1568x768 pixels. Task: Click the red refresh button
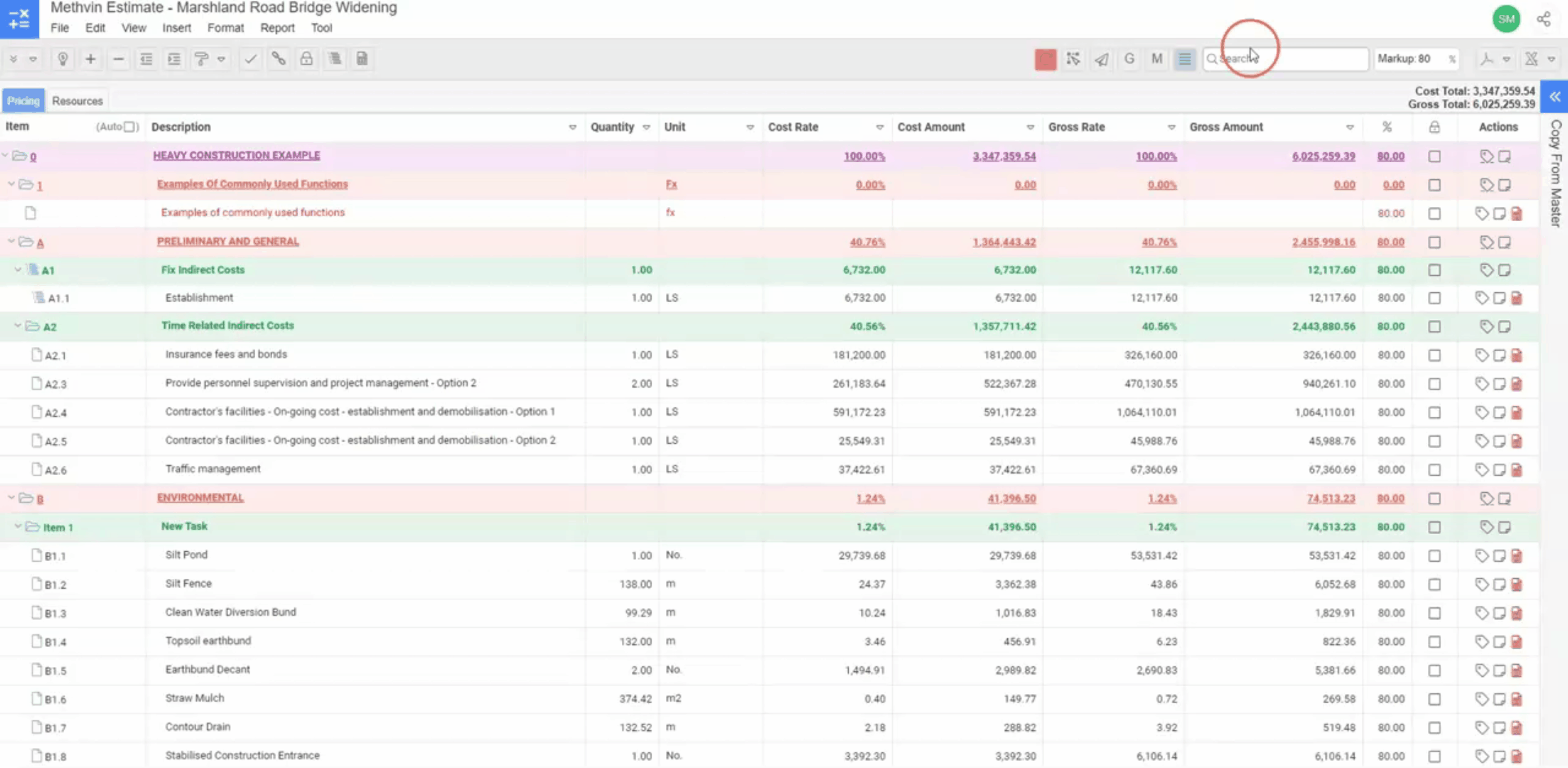tap(1045, 59)
